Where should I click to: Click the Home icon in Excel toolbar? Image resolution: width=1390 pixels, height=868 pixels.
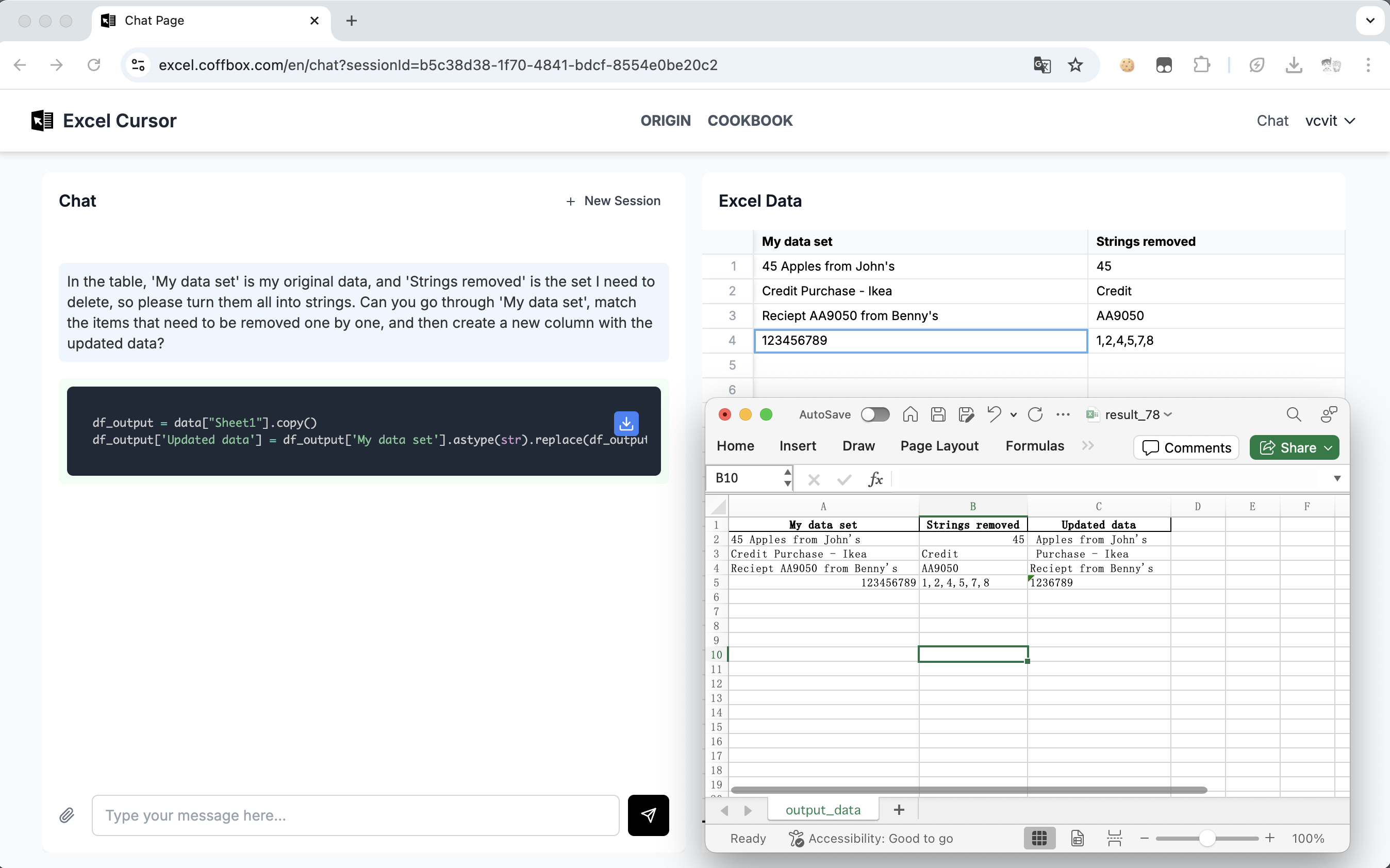[910, 414]
